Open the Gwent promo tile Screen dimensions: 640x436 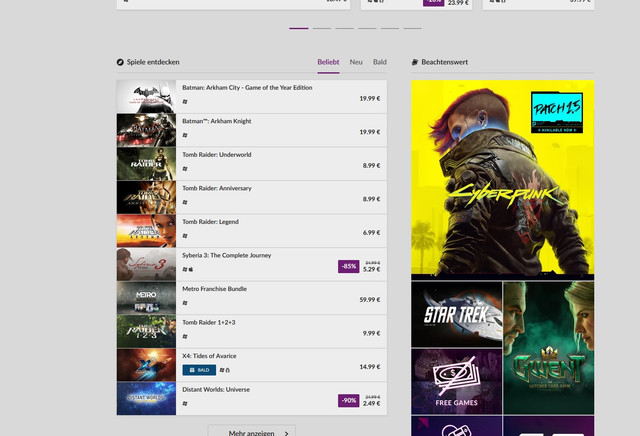[549, 348]
